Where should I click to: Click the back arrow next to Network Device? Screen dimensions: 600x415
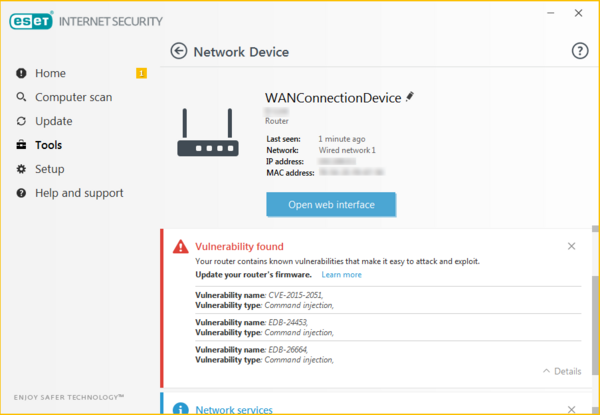click(x=179, y=51)
